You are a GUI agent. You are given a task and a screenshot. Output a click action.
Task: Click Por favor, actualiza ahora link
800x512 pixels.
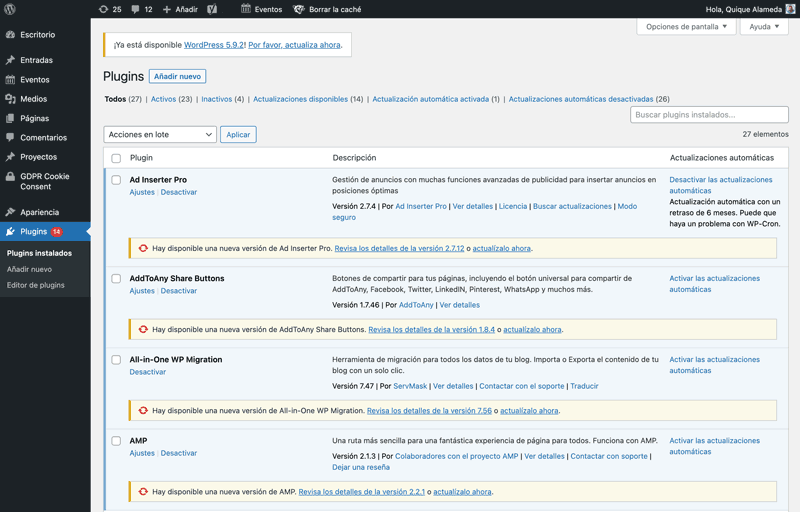pos(294,45)
